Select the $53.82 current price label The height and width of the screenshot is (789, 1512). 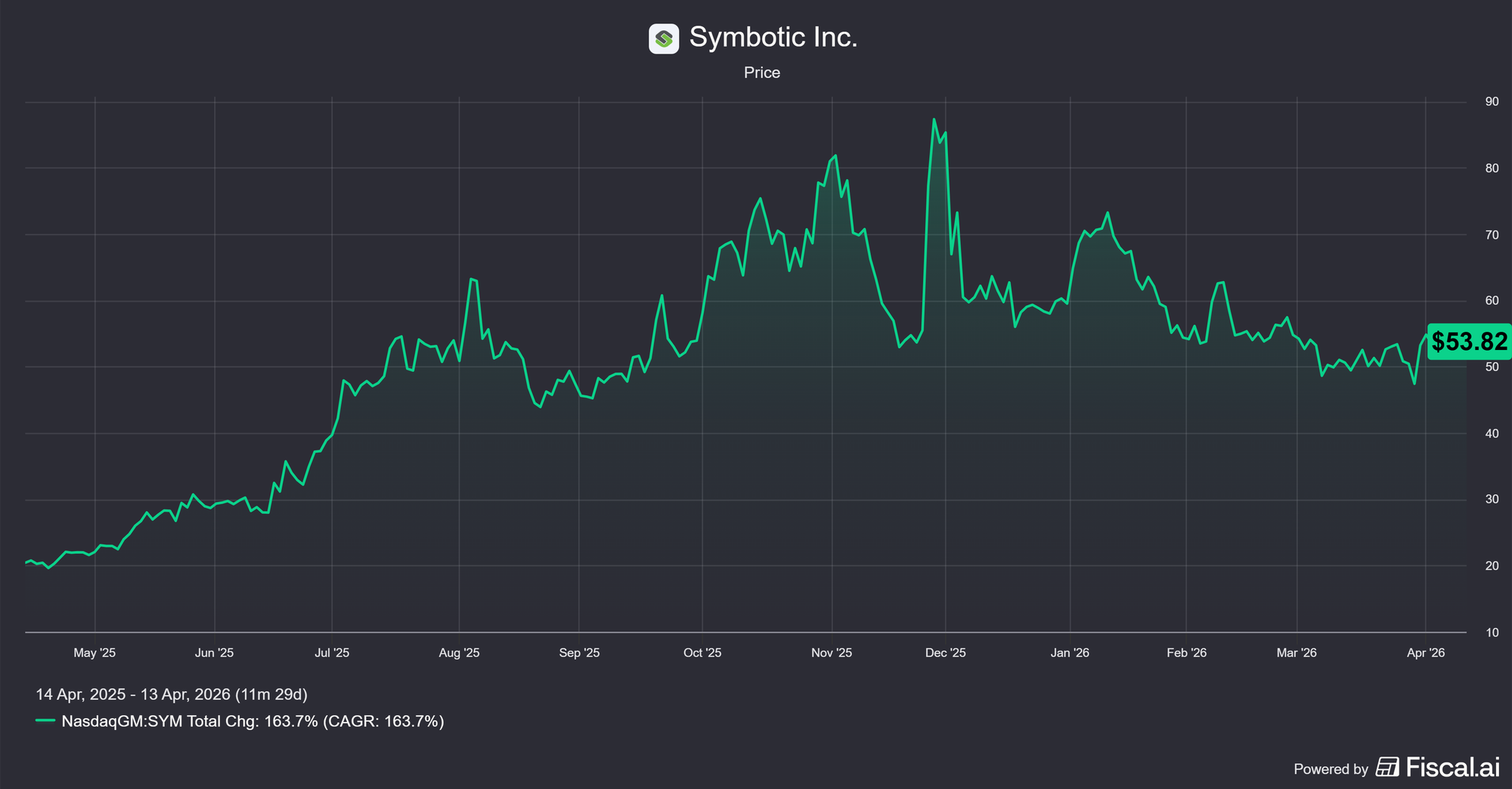[x=1469, y=342]
